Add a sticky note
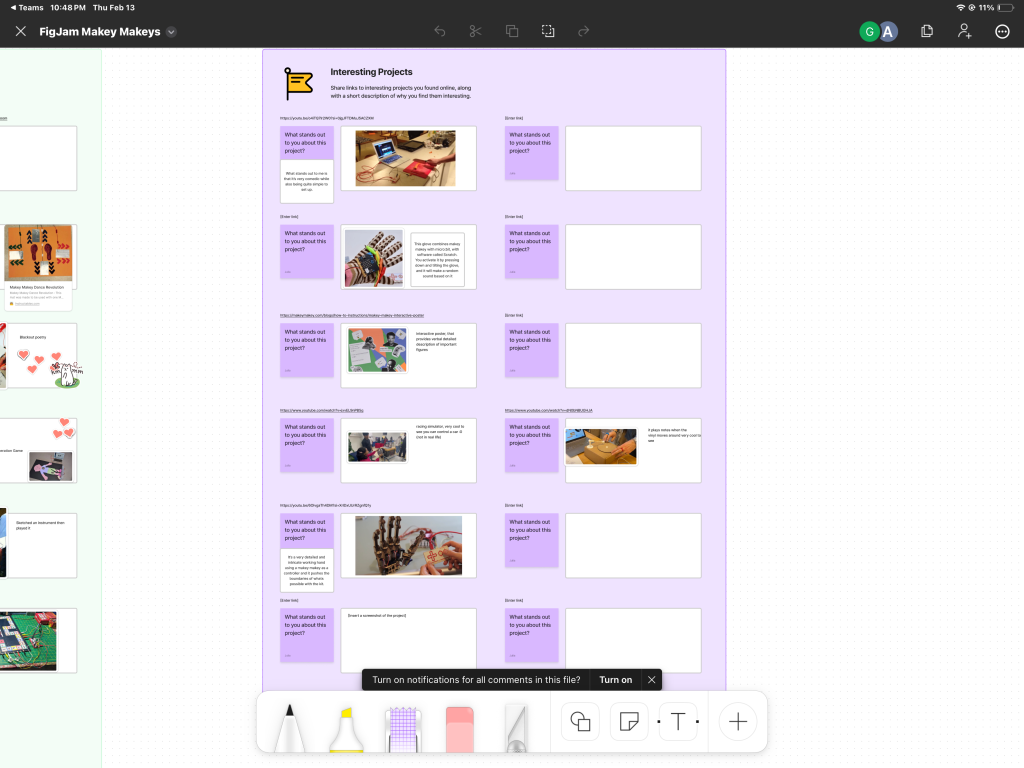1024x768 pixels. (629, 721)
